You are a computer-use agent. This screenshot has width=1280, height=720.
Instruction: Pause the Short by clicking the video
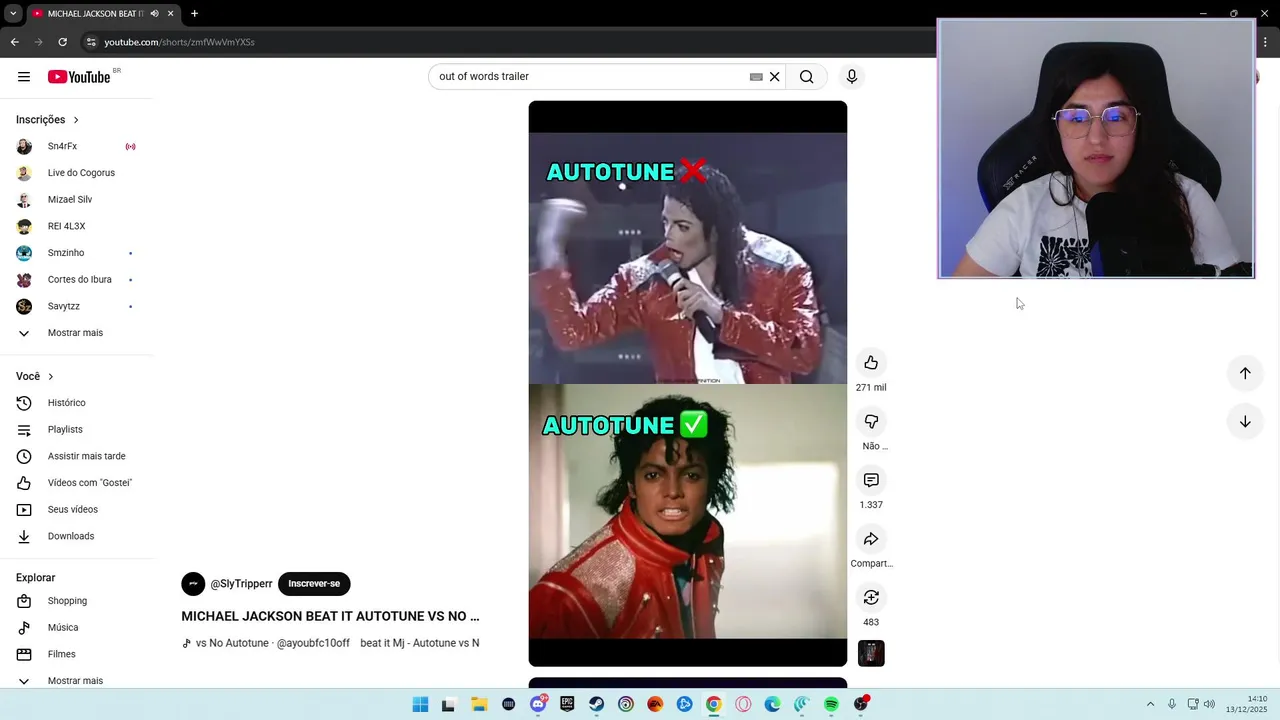click(688, 384)
